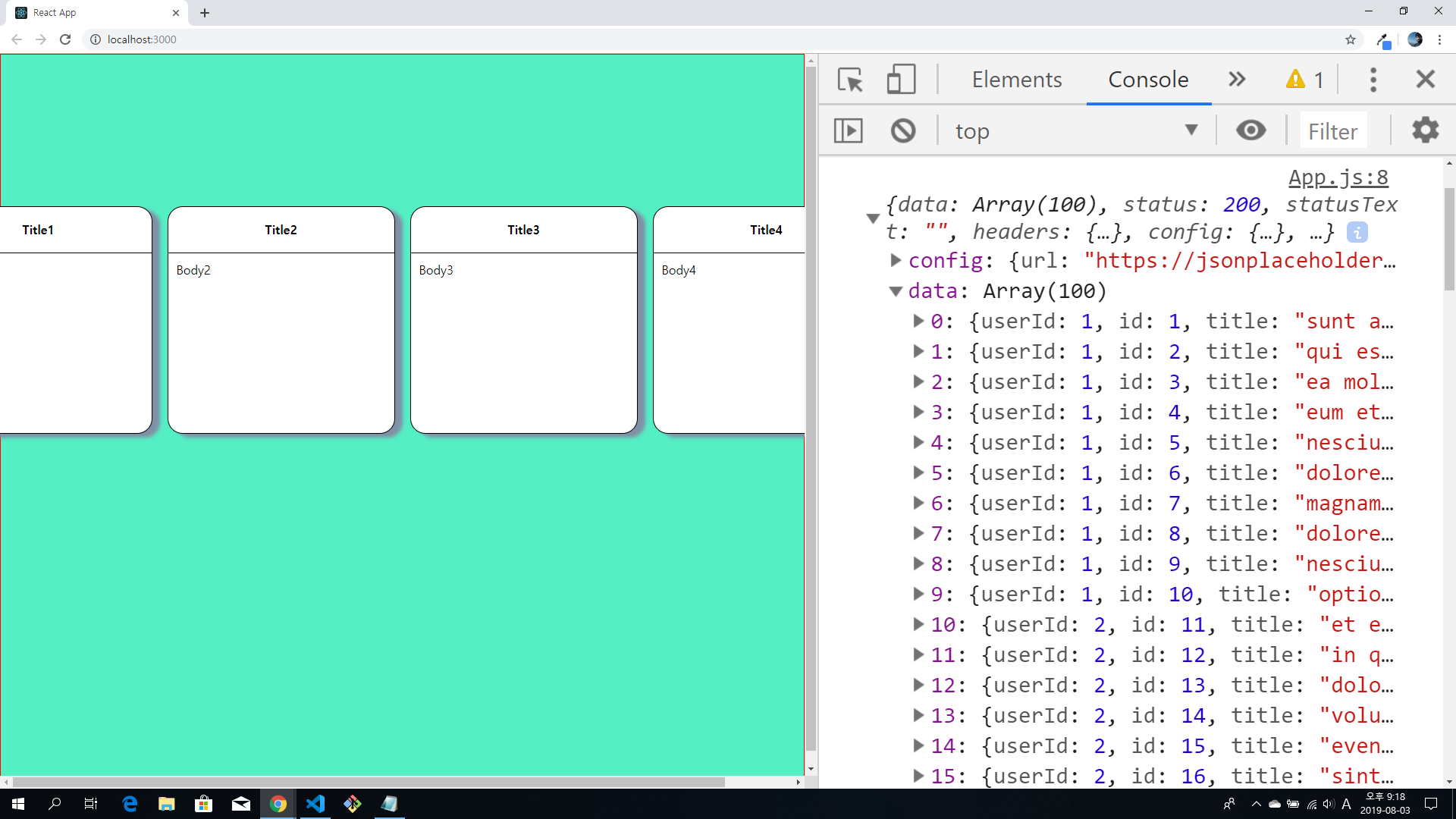Reload the localhost page

(x=65, y=39)
